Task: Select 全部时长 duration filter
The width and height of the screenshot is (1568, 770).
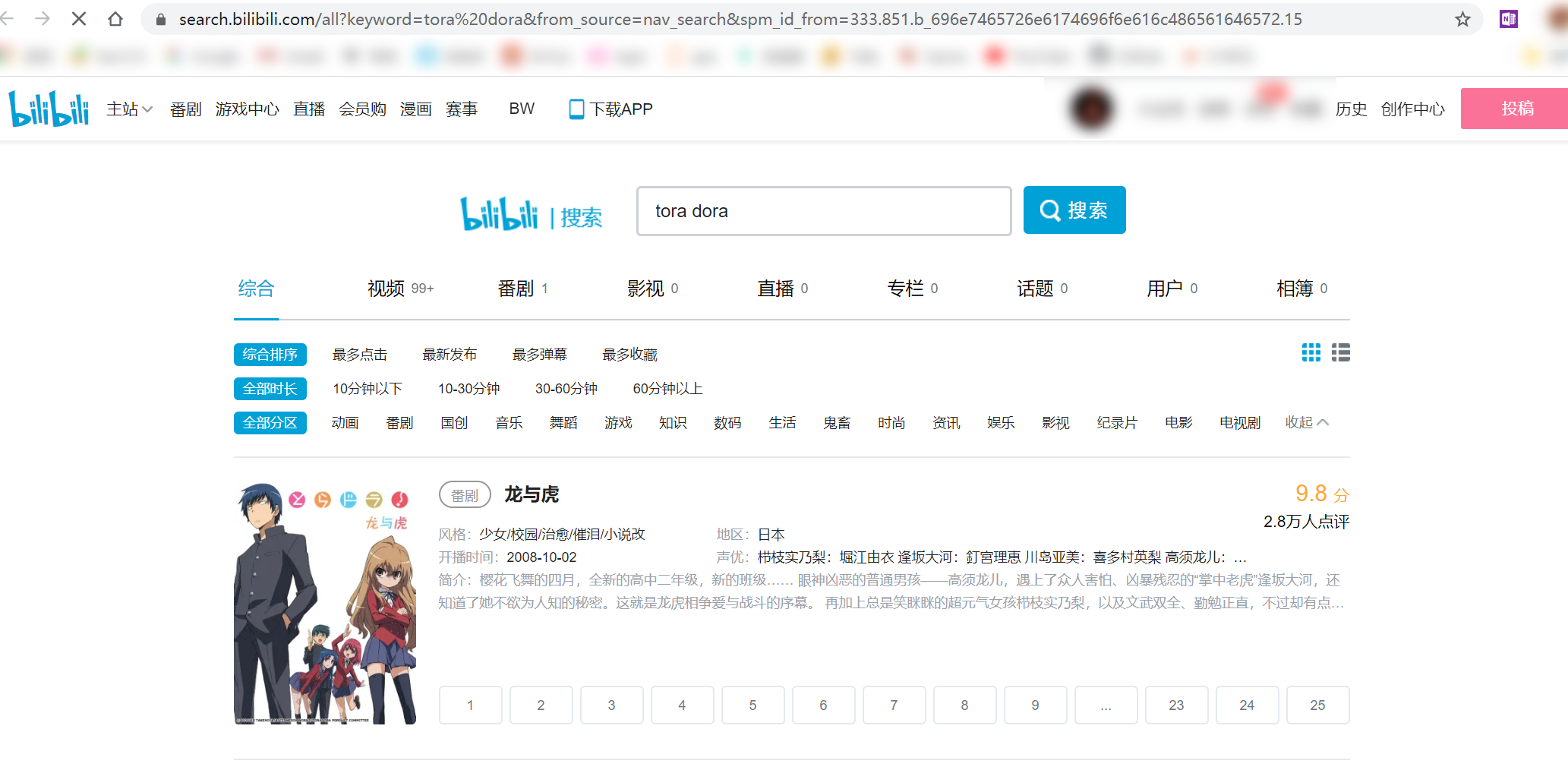Action: coord(270,389)
